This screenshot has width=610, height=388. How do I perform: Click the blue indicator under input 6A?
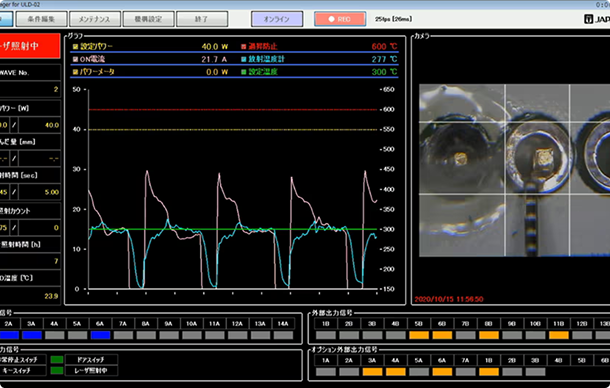[100, 335]
